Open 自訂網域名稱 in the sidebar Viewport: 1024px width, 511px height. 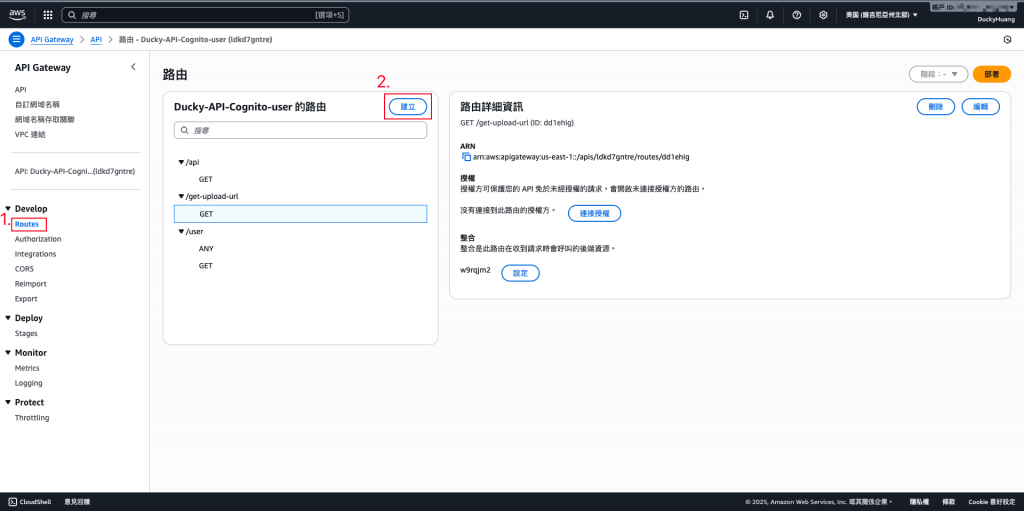(37, 105)
